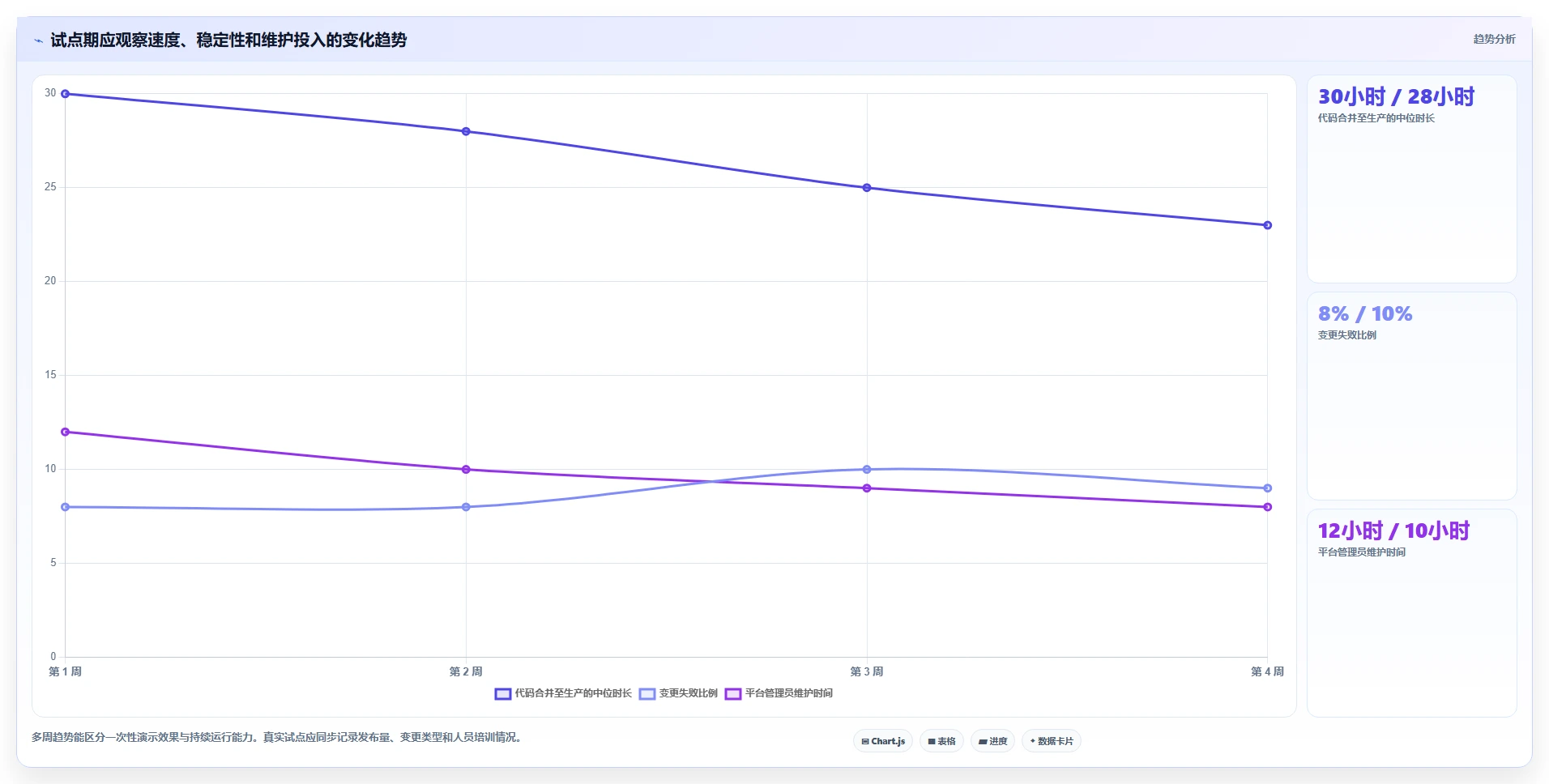
Task: Click the 变更失败比例 card caption
Action: (x=1346, y=335)
